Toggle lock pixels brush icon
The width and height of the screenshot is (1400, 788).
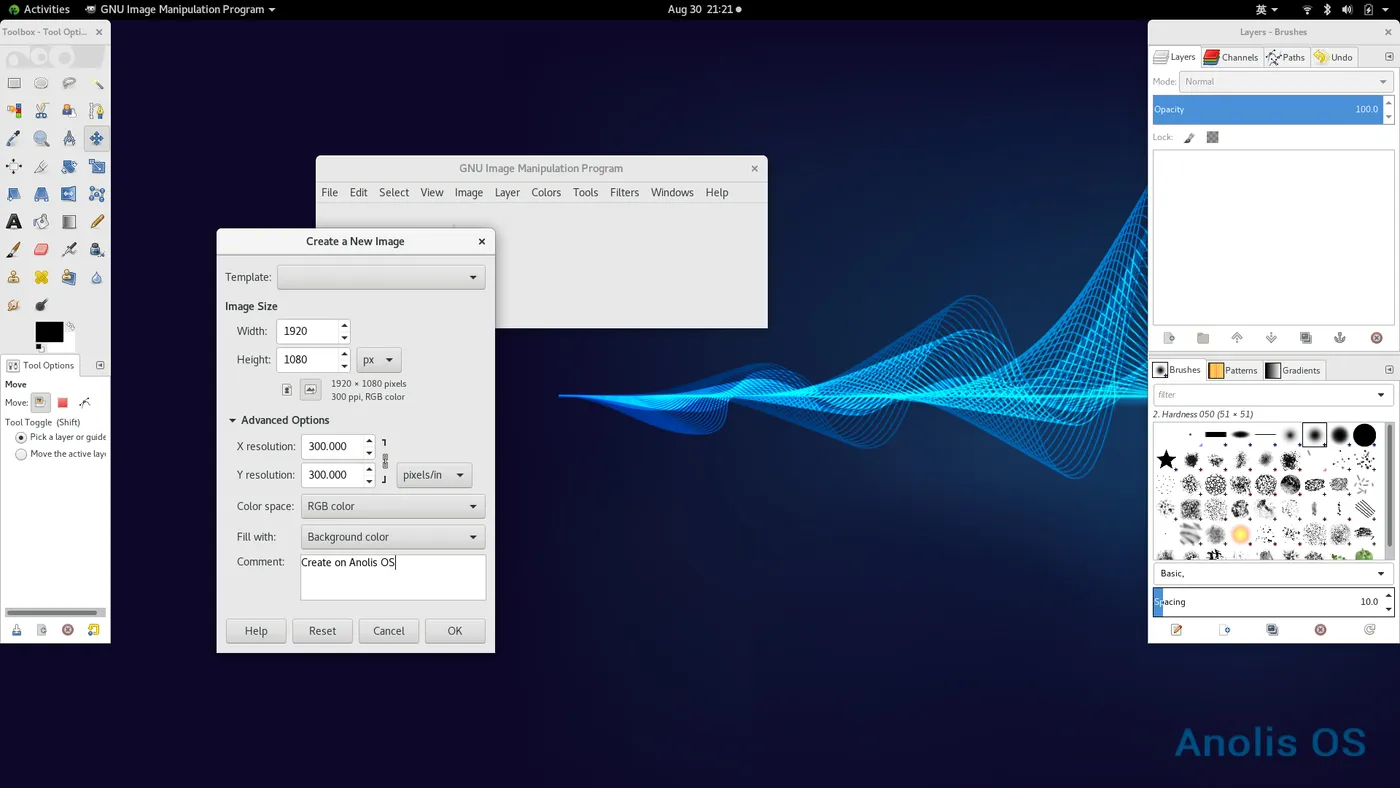(x=1189, y=138)
